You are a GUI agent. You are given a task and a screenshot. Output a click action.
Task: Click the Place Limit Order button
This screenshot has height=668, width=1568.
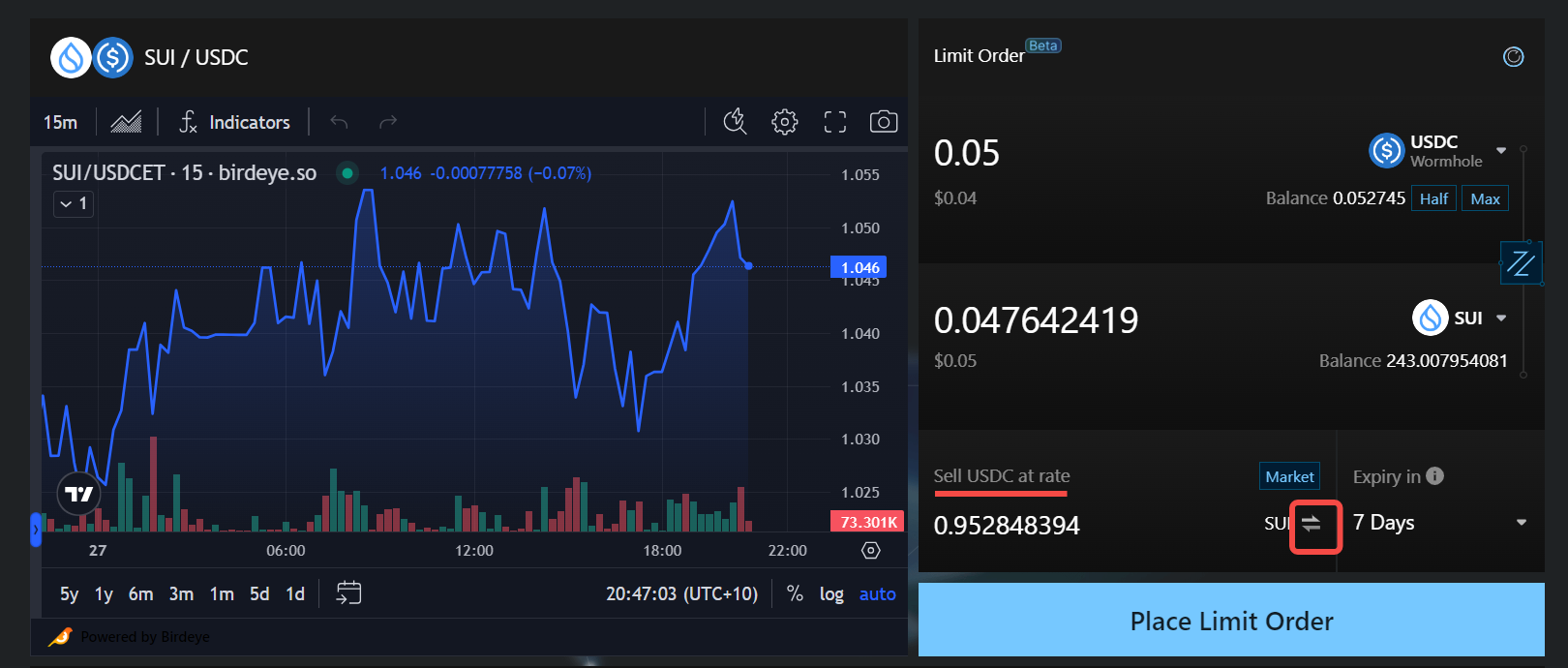point(1231,621)
